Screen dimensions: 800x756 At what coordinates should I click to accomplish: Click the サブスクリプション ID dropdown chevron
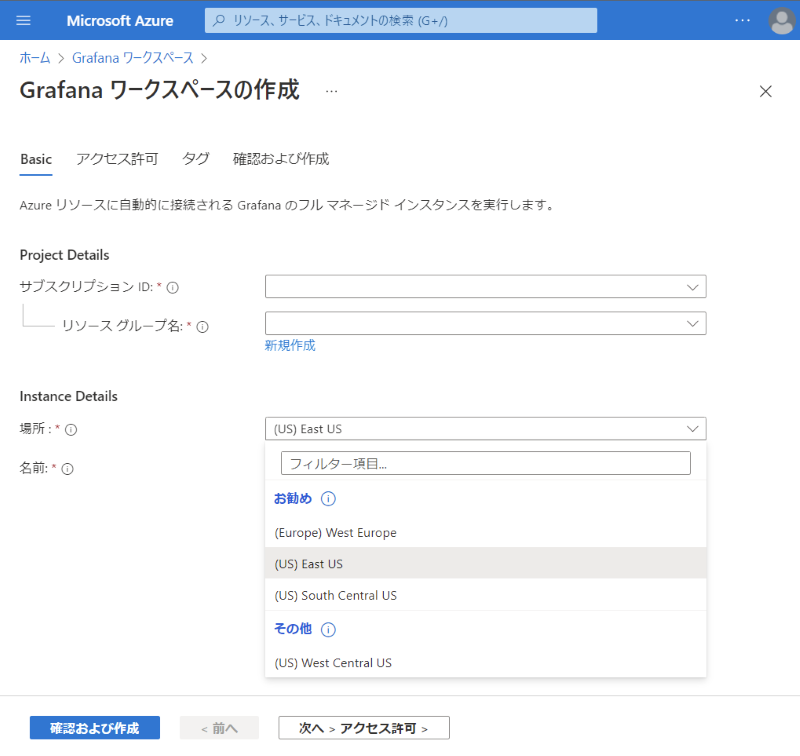pos(692,287)
